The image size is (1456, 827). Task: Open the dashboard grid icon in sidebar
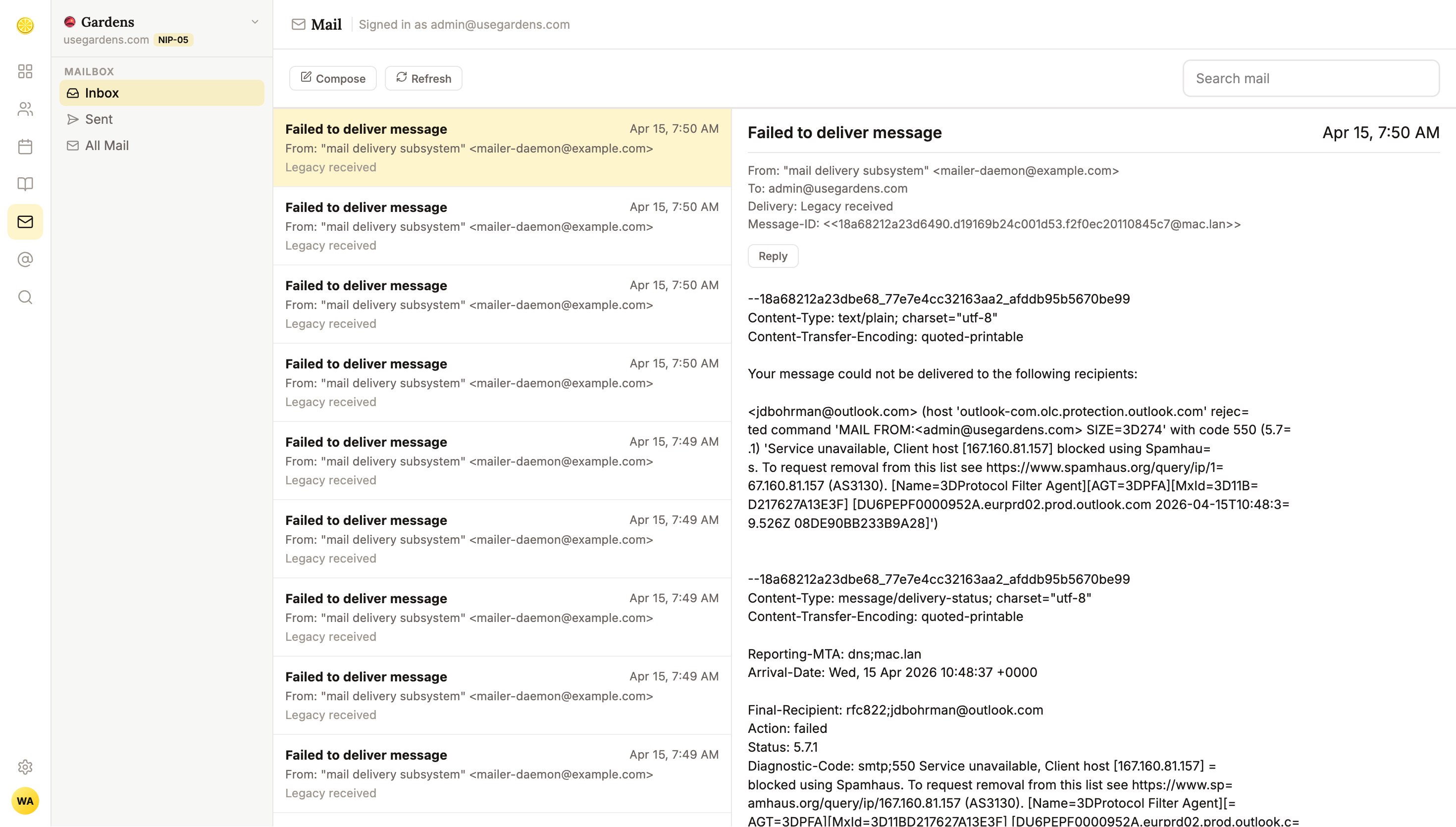pyautogui.click(x=25, y=71)
